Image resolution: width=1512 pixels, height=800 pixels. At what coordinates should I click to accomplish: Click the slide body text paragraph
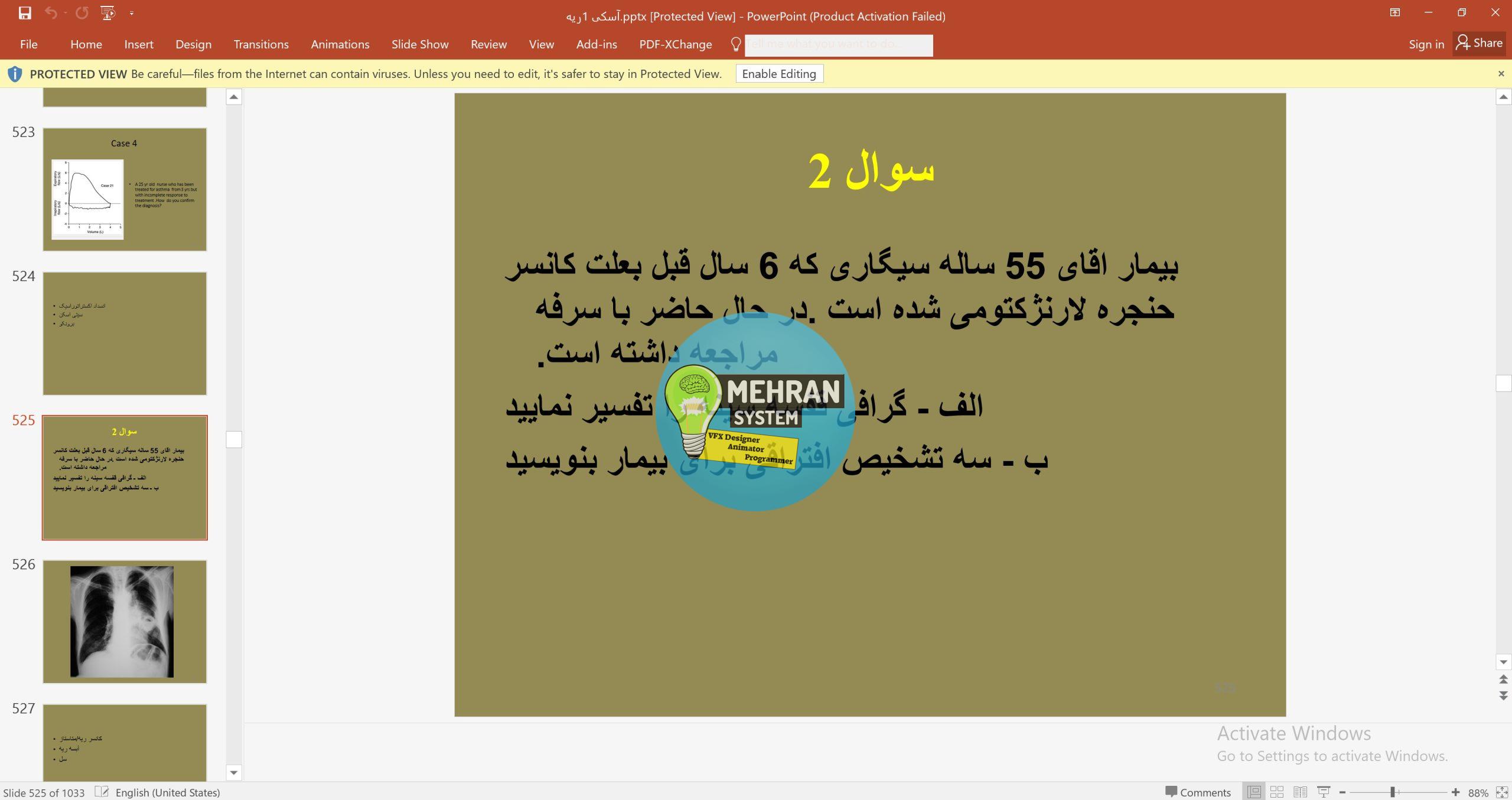tap(842, 361)
